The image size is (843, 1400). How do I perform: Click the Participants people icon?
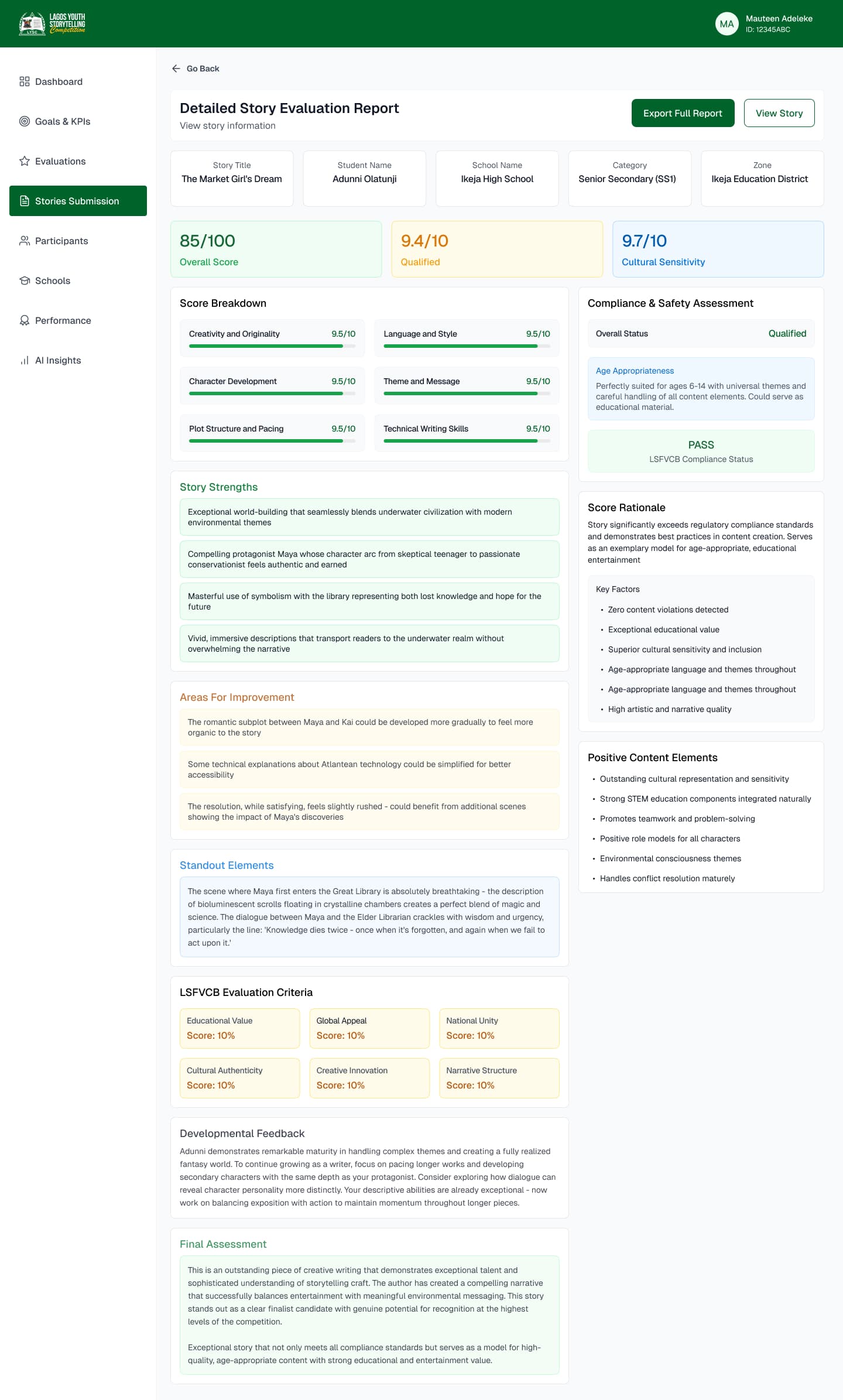click(x=25, y=241)
